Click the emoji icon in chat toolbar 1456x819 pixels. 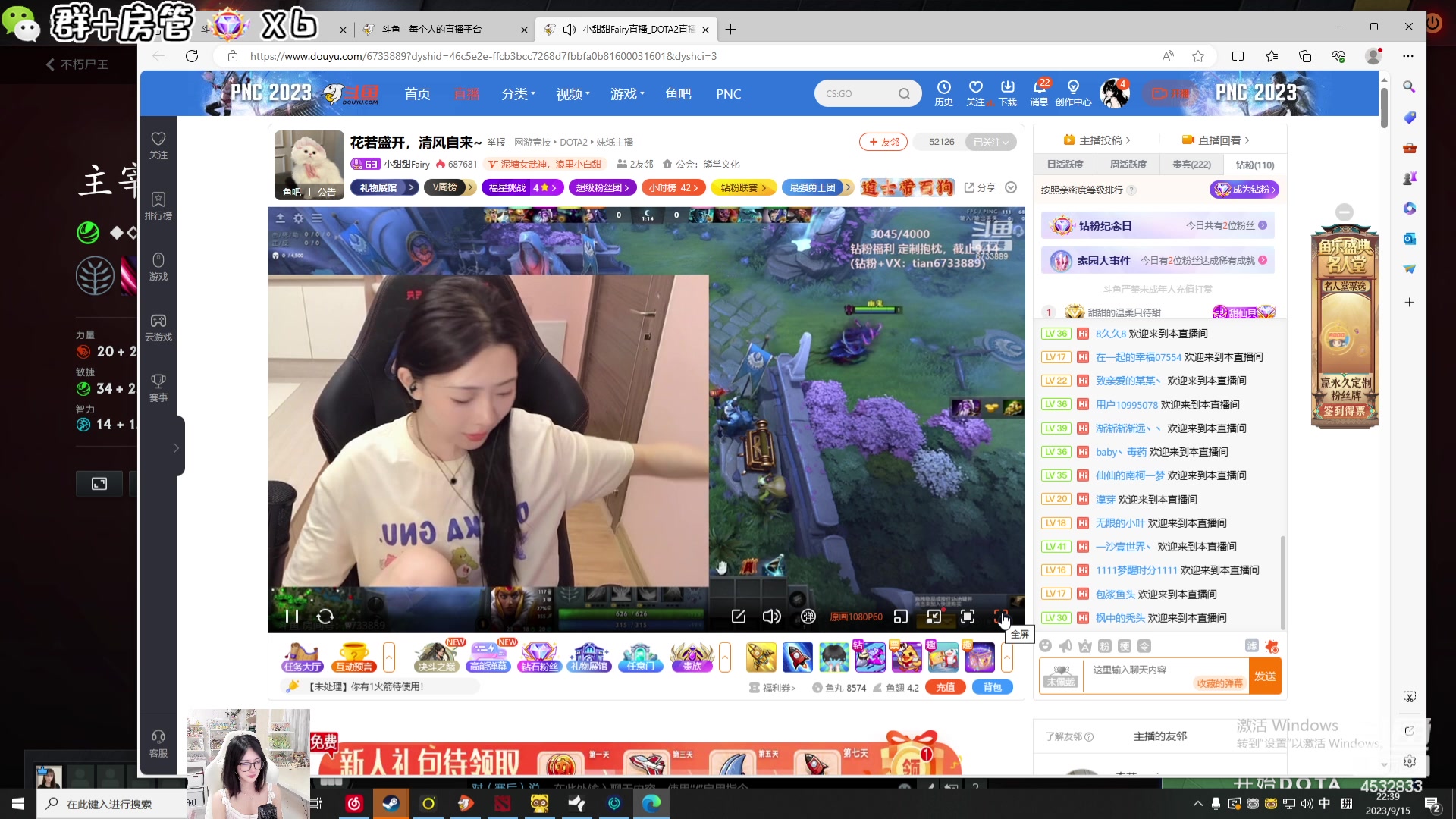click(1046, 645)
